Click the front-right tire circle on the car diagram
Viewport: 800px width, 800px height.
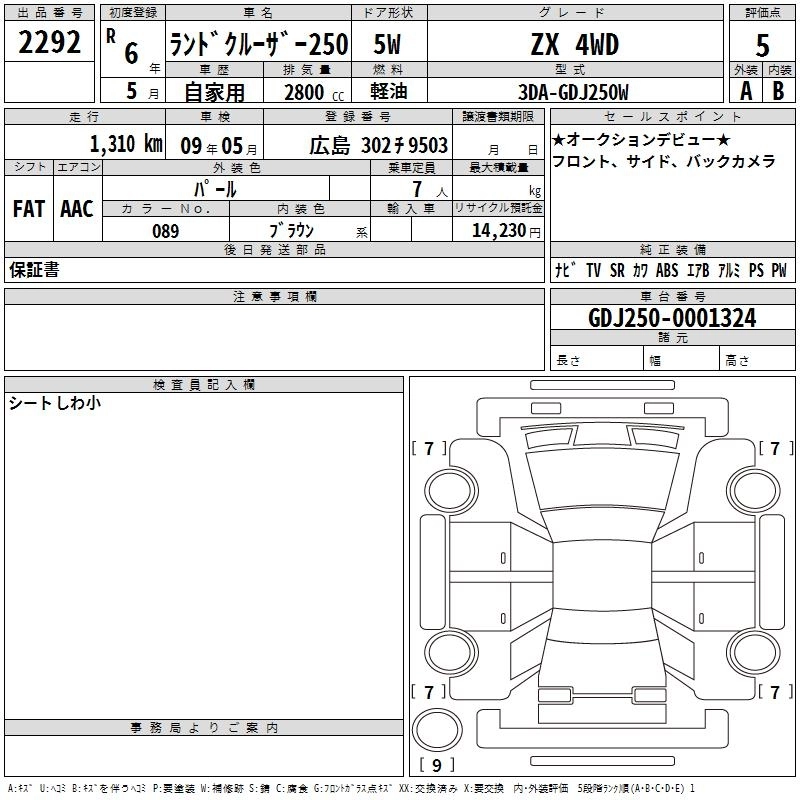point(750,488)
